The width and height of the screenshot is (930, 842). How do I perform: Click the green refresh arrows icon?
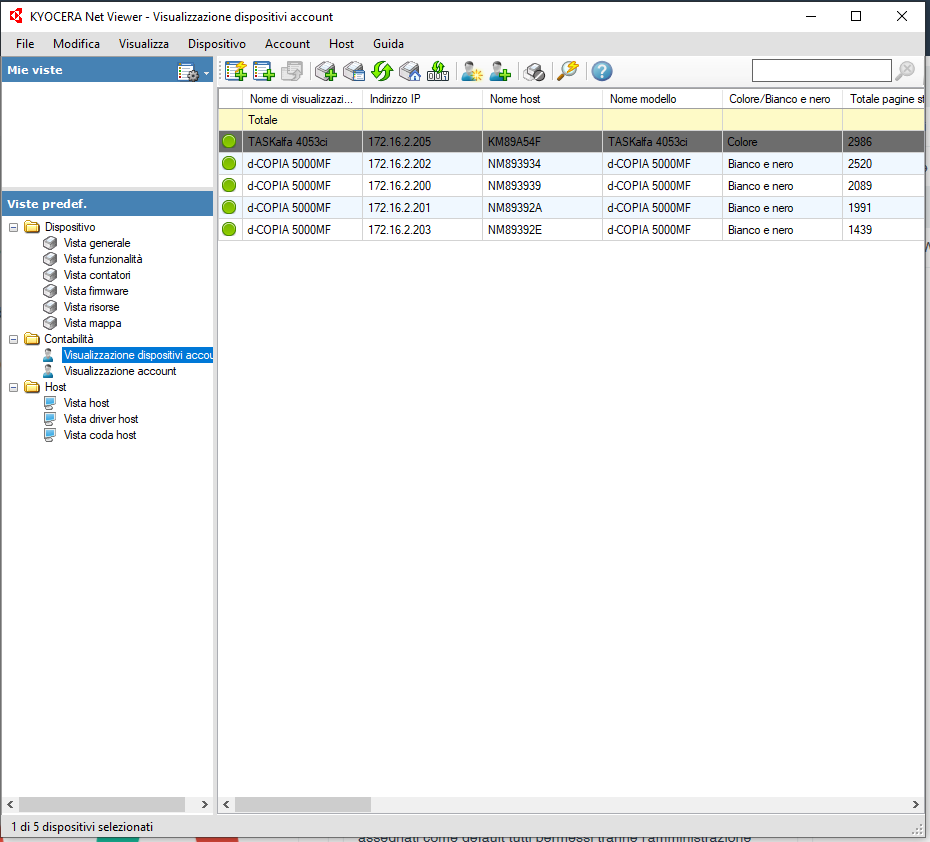coord(382,71)
